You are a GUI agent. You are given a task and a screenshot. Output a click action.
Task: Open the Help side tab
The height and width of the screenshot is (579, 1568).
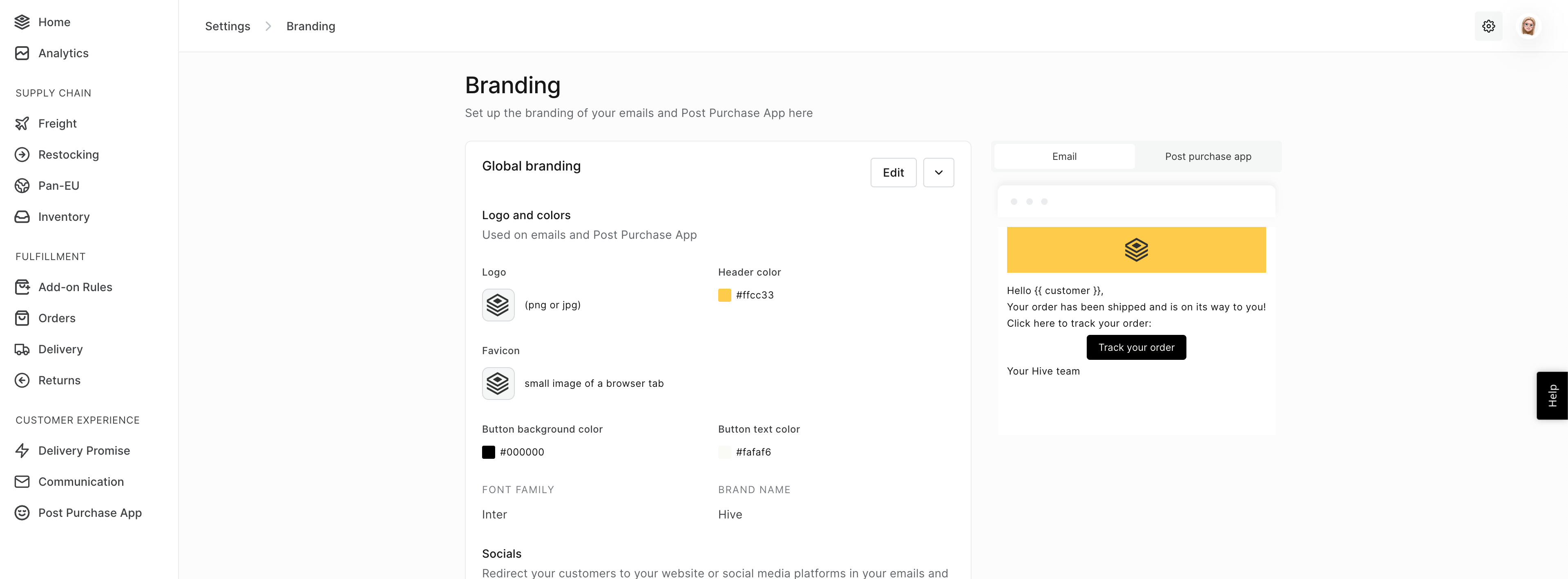[1552, 395]
